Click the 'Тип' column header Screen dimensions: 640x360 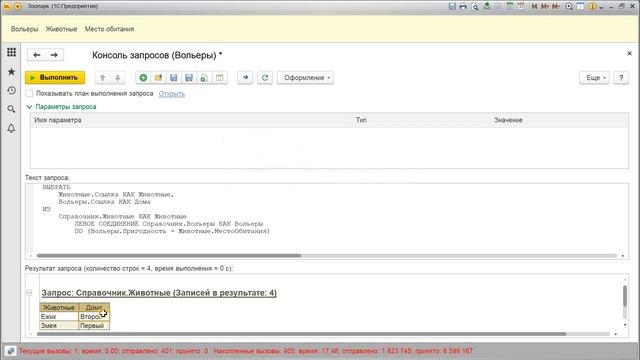tap(421, 120)
